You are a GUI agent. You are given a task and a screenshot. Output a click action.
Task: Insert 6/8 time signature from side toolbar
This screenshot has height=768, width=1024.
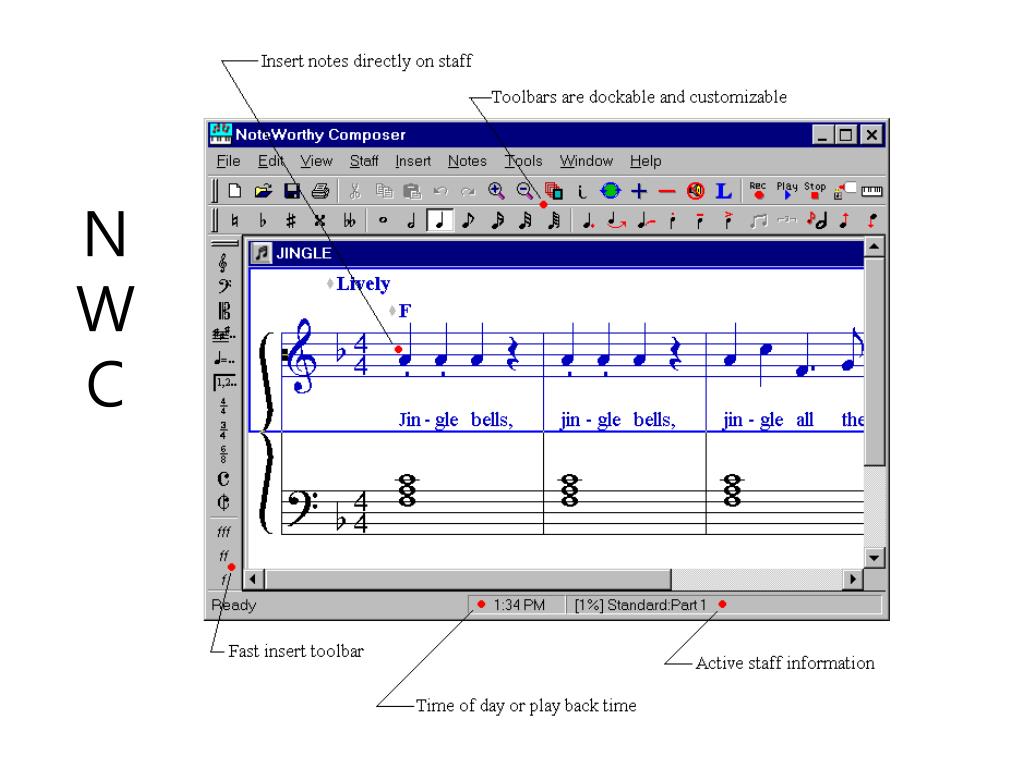[x=223, y=453]
